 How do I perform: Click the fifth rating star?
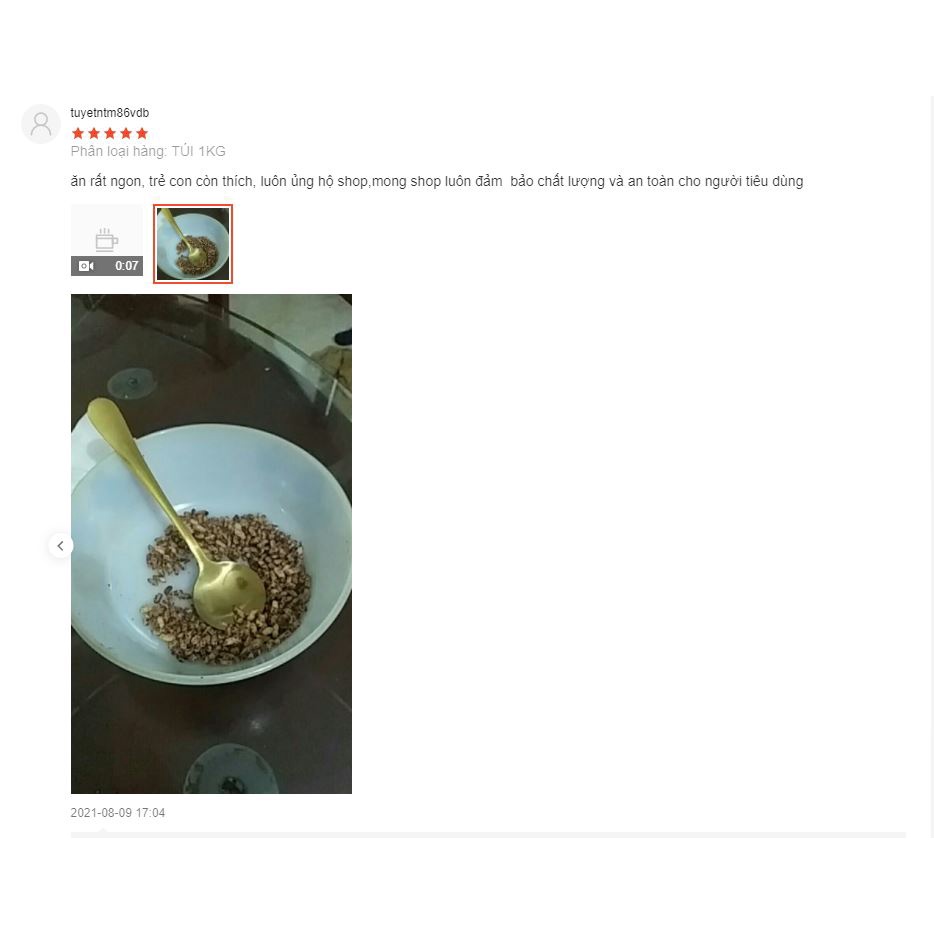[142, 133]
